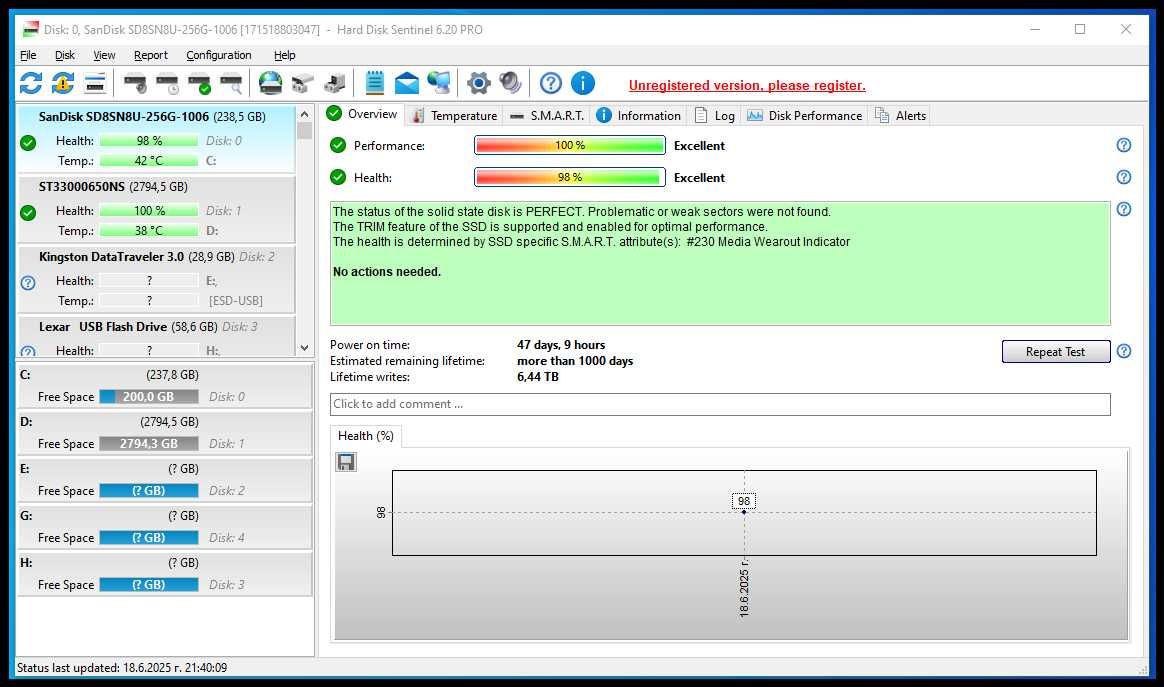1164x687 pixels.
Task: Click the blue question mark help toolbar icon
Action: point(551,83)
